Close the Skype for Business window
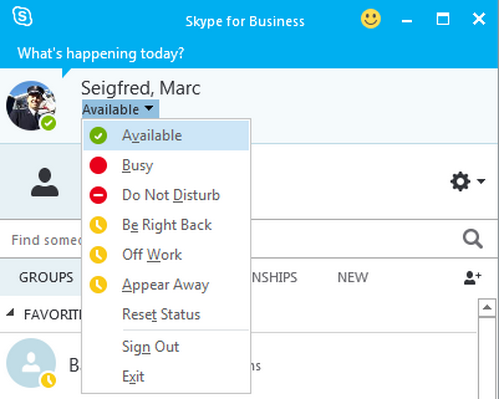The image size is (499, 399). click(x=479, y=19)
